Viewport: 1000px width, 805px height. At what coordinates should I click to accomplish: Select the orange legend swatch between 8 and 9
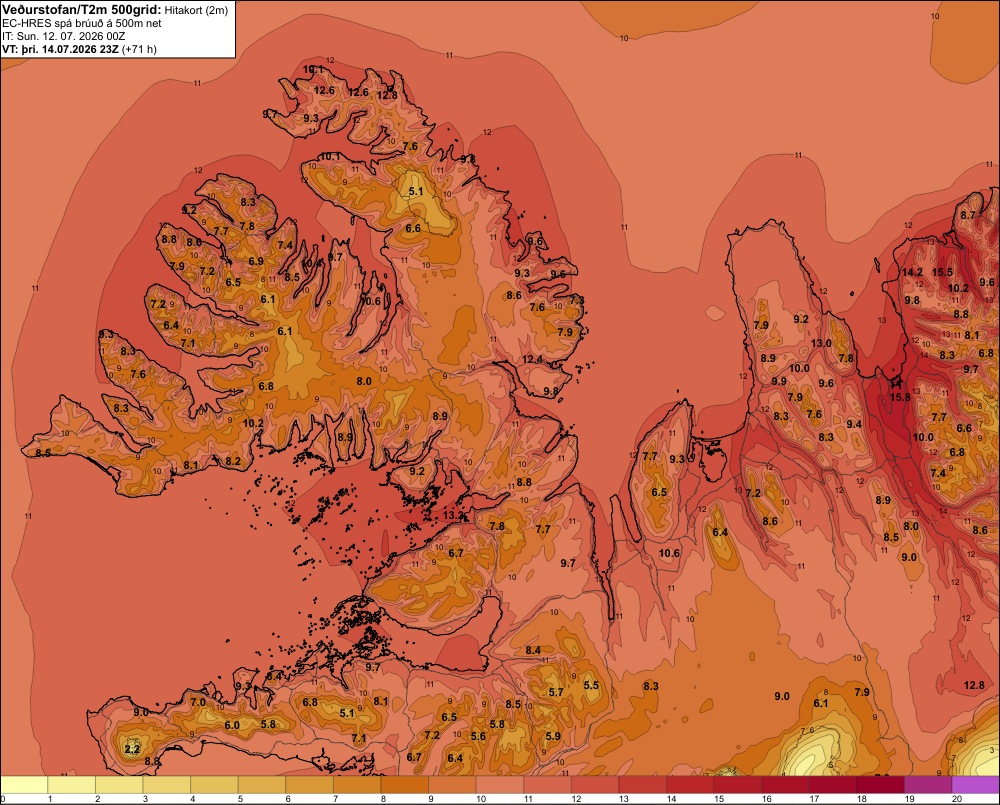(404, 785)
